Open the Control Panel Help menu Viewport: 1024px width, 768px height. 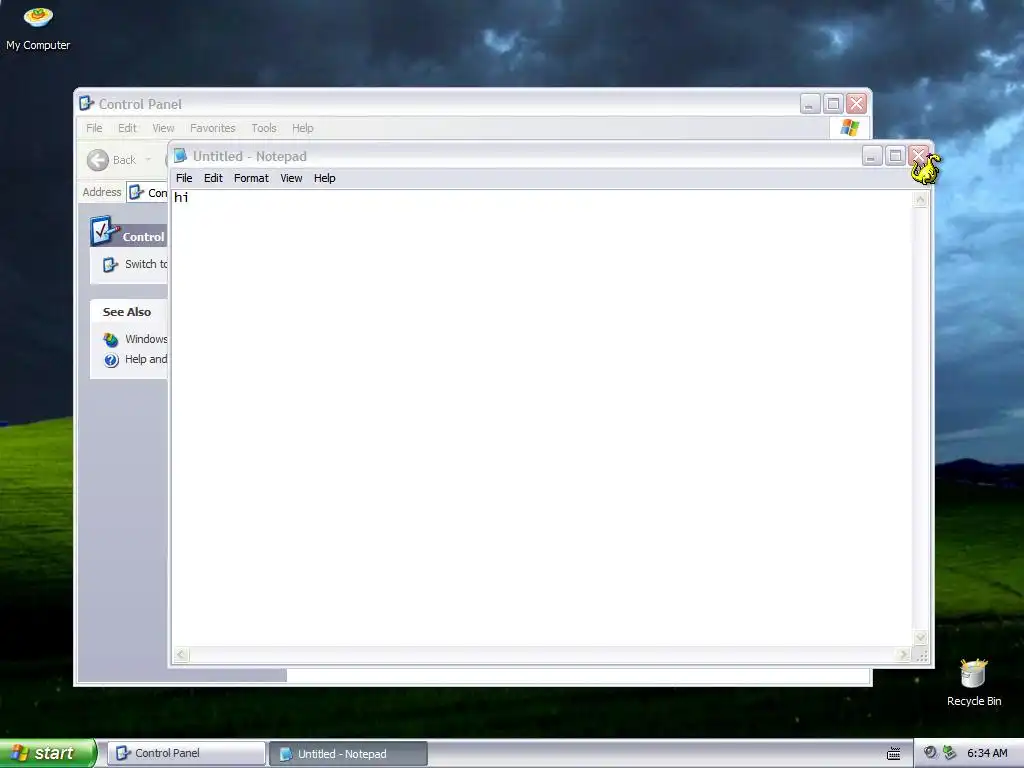[302, 128]
